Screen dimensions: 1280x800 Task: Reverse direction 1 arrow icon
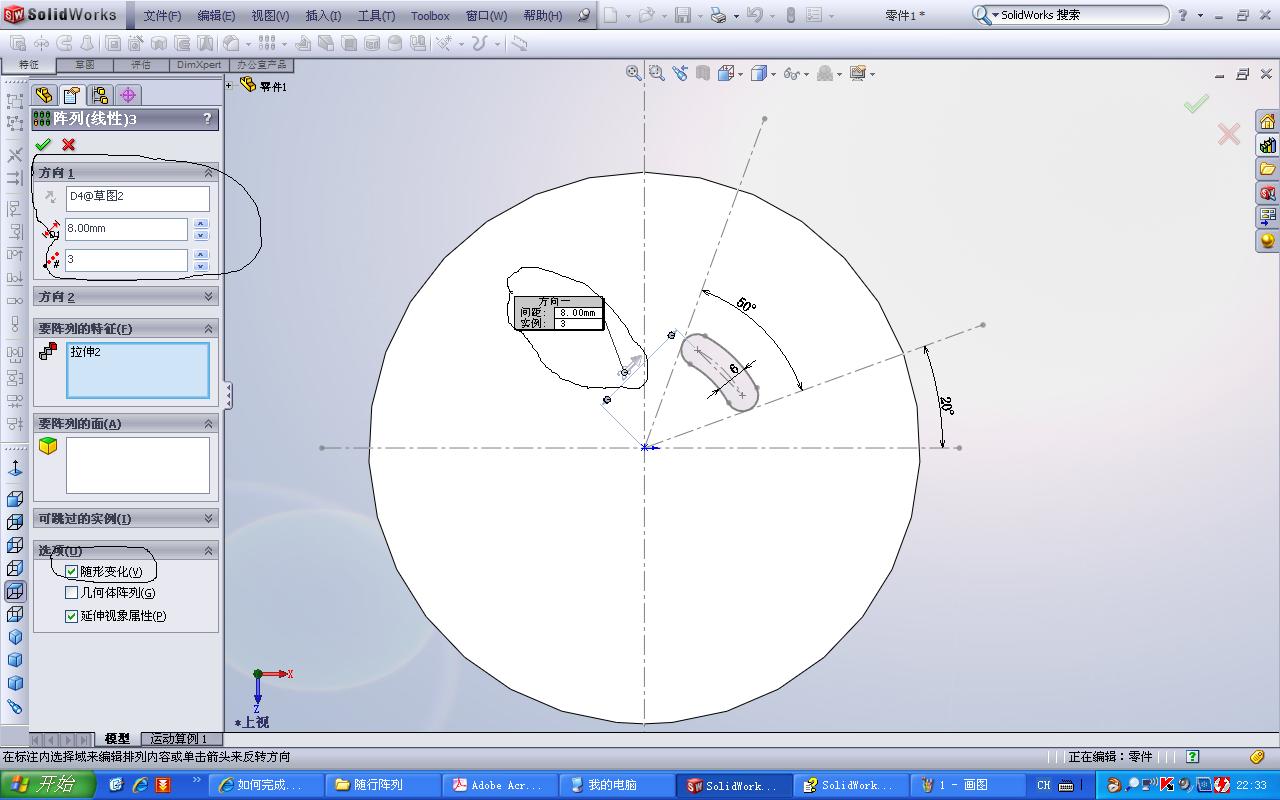tap(50, 198)
